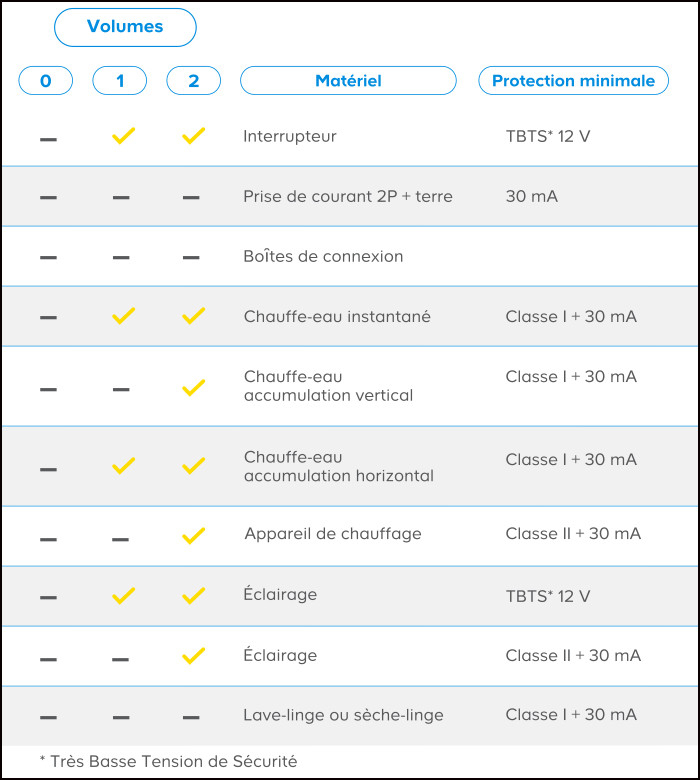The height and width of the screenshot is (780, 700).
Task: Click the Protection minimale column header
Action: tap(573, 81)
